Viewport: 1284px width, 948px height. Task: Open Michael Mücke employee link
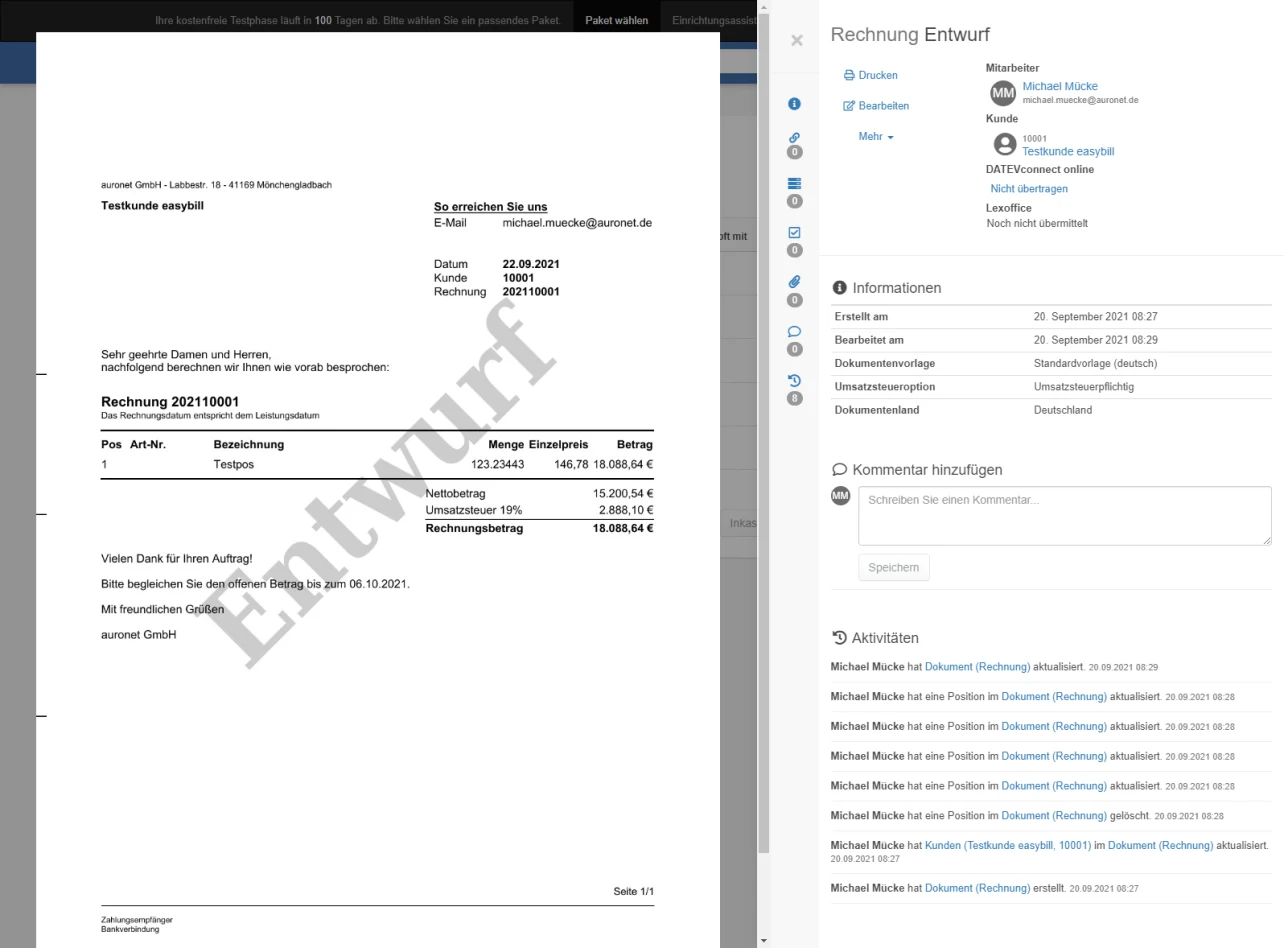[1060, 87]
